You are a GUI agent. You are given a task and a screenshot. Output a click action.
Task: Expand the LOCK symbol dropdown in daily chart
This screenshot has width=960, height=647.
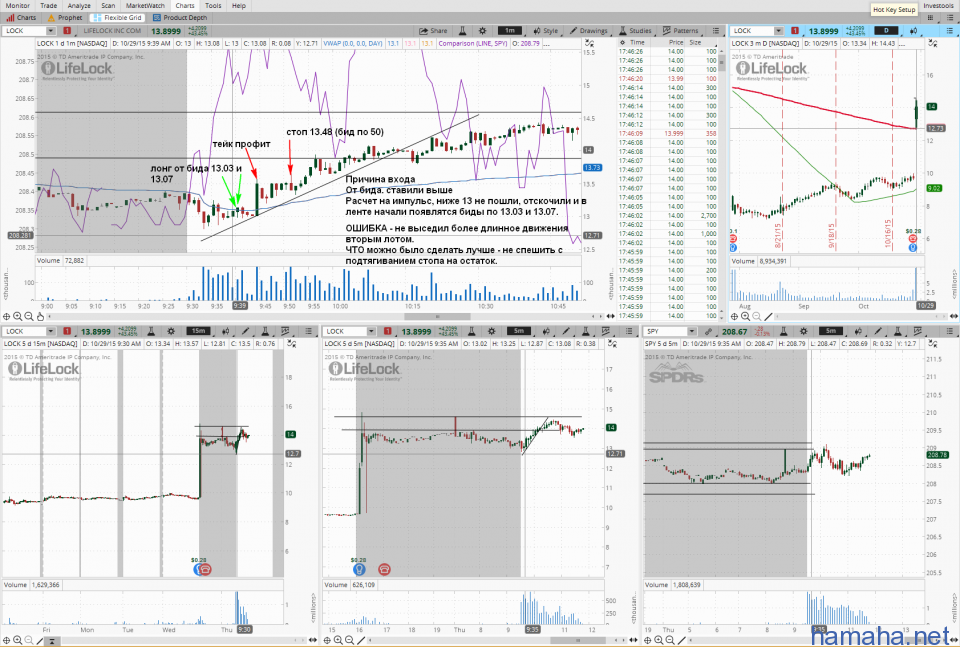[x=778, y=31]
